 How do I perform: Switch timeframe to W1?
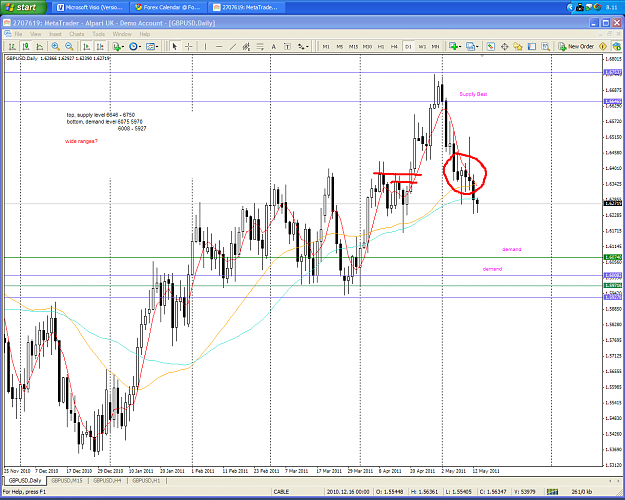click(x=422, y=47)
